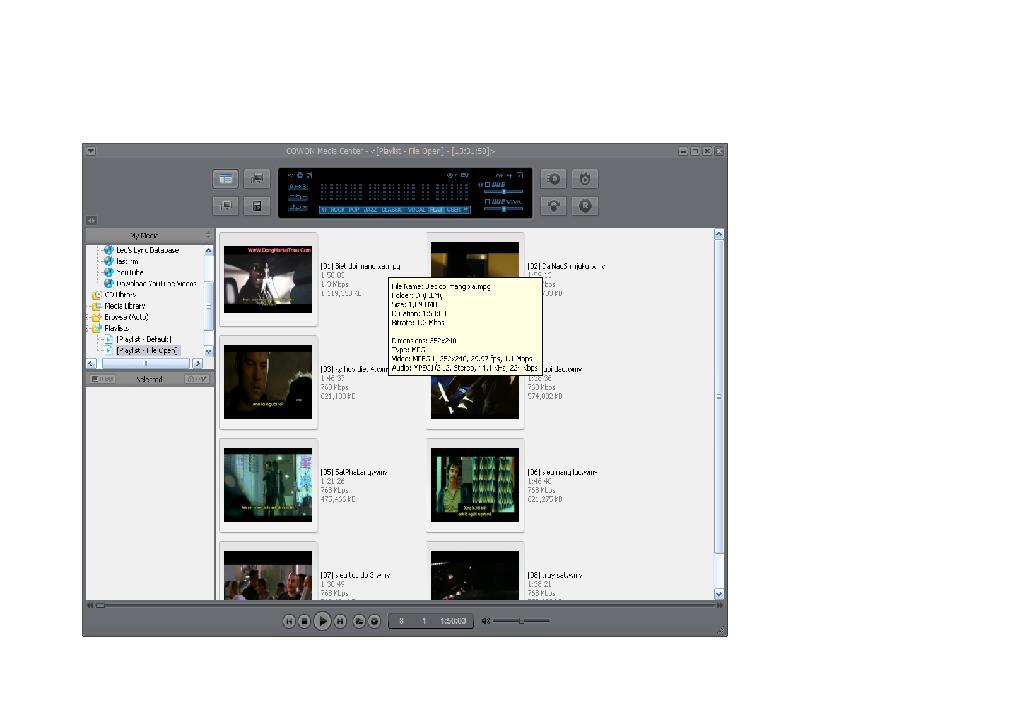1024x710 pixels.
Task: Select Download Youtube Videos entry
Action: [156, 283]
